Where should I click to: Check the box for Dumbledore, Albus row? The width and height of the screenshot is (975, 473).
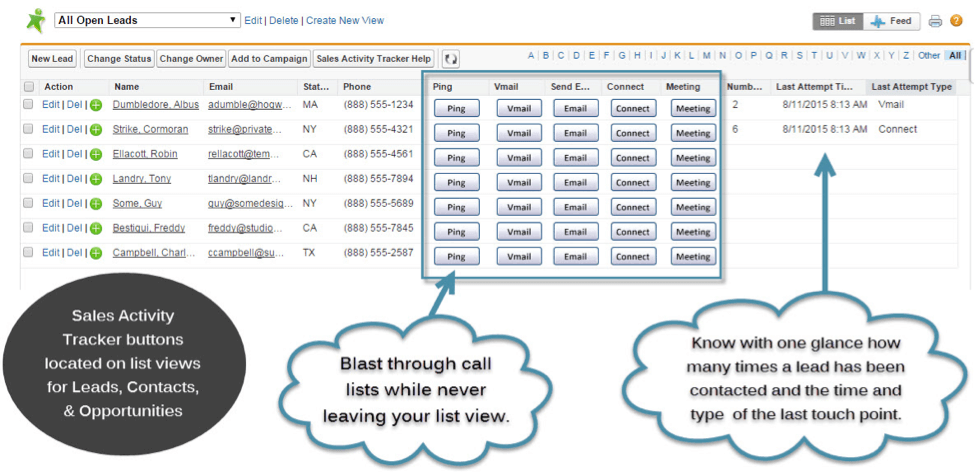click(28, 105)
